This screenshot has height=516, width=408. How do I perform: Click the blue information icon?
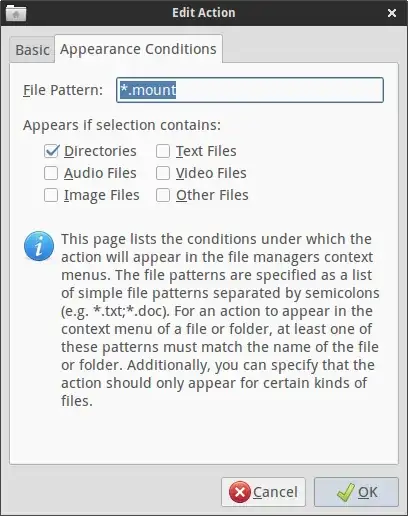(x=39, y=246)
